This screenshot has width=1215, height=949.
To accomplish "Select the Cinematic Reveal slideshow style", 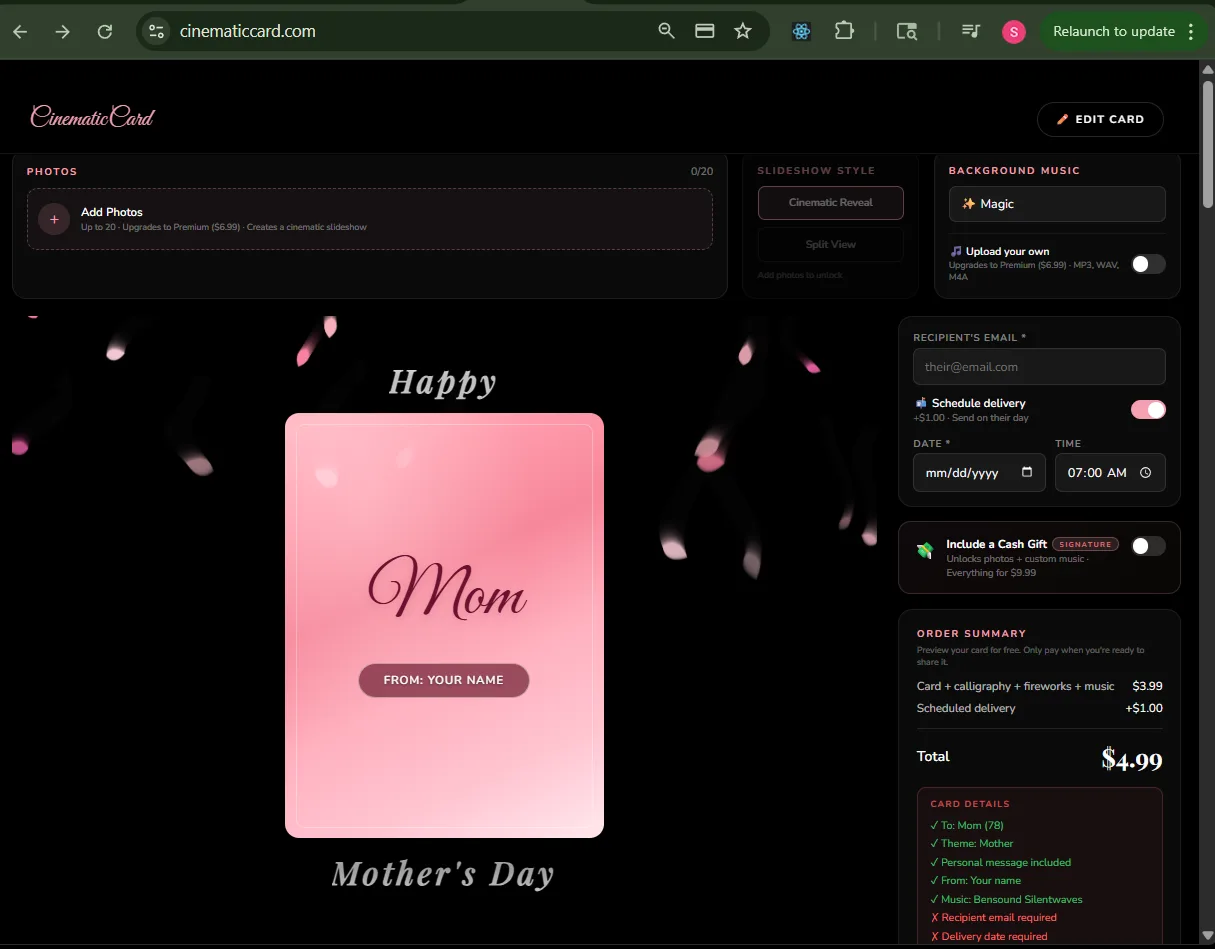I will [830, 202].
